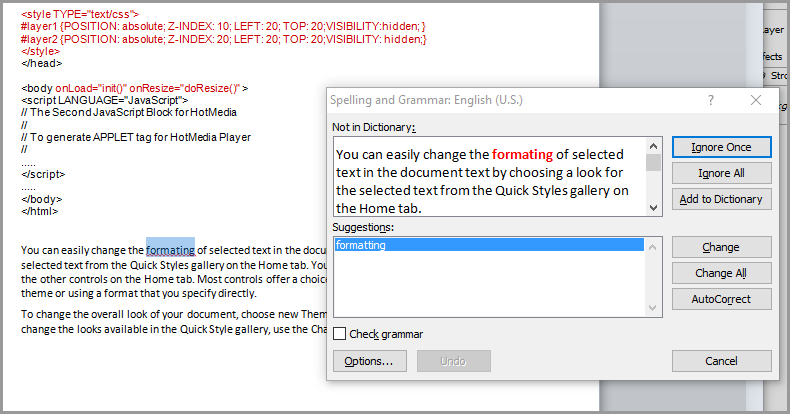This screenshot has height=414, width=790.
Task: Click the Spelling and Grammar dialog title
Action: click(426, 100)
